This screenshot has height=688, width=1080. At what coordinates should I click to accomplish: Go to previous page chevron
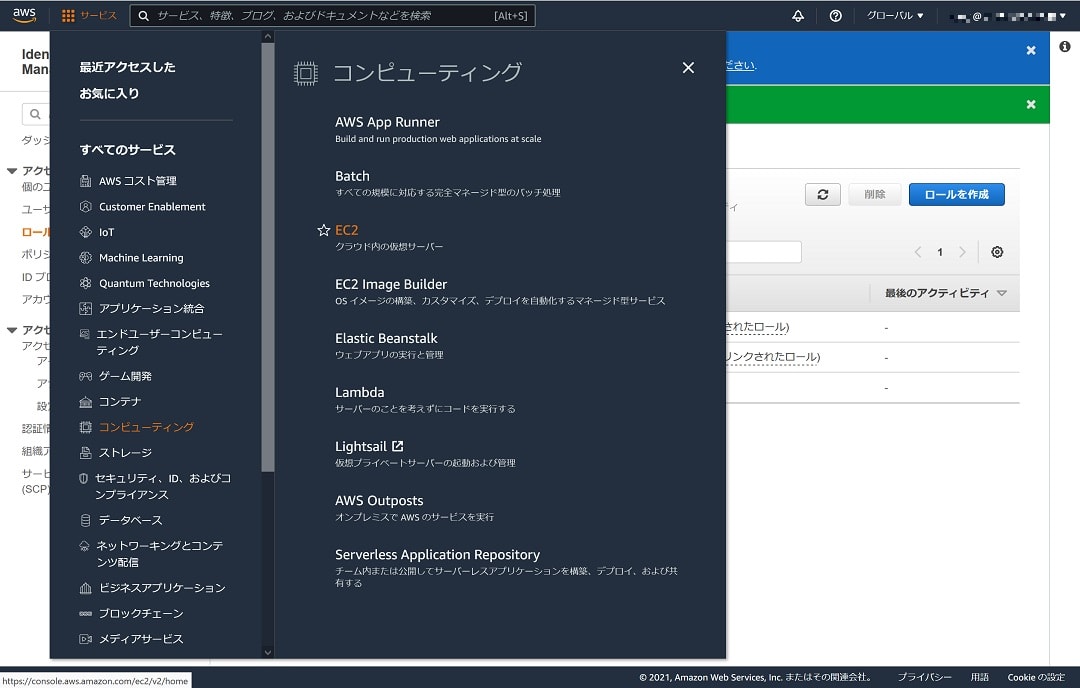point(917,252)
